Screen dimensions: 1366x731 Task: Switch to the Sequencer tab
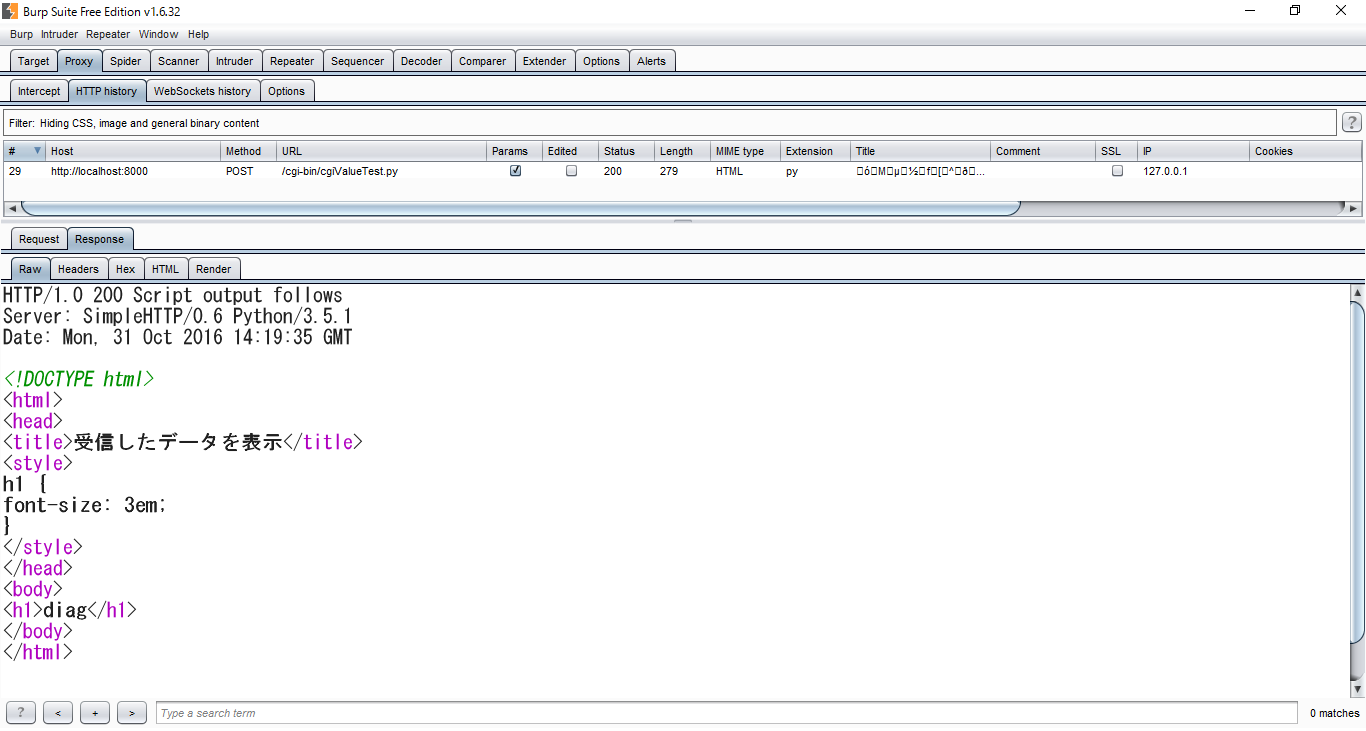[357, 61]
